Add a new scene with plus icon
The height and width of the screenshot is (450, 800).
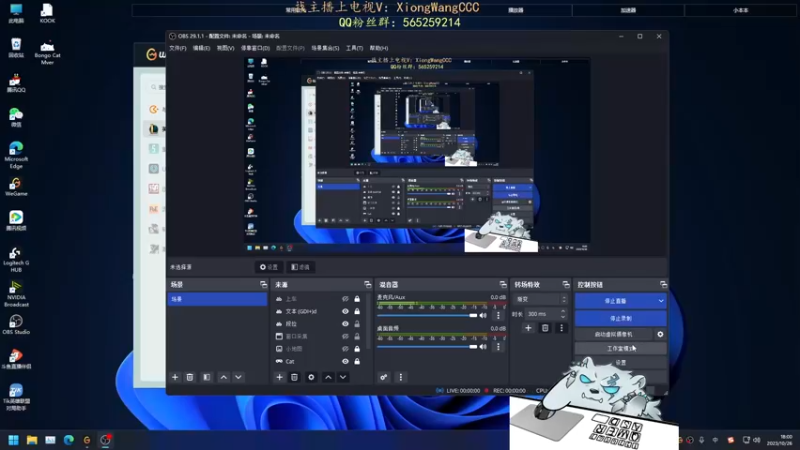[x=175, y=377]
